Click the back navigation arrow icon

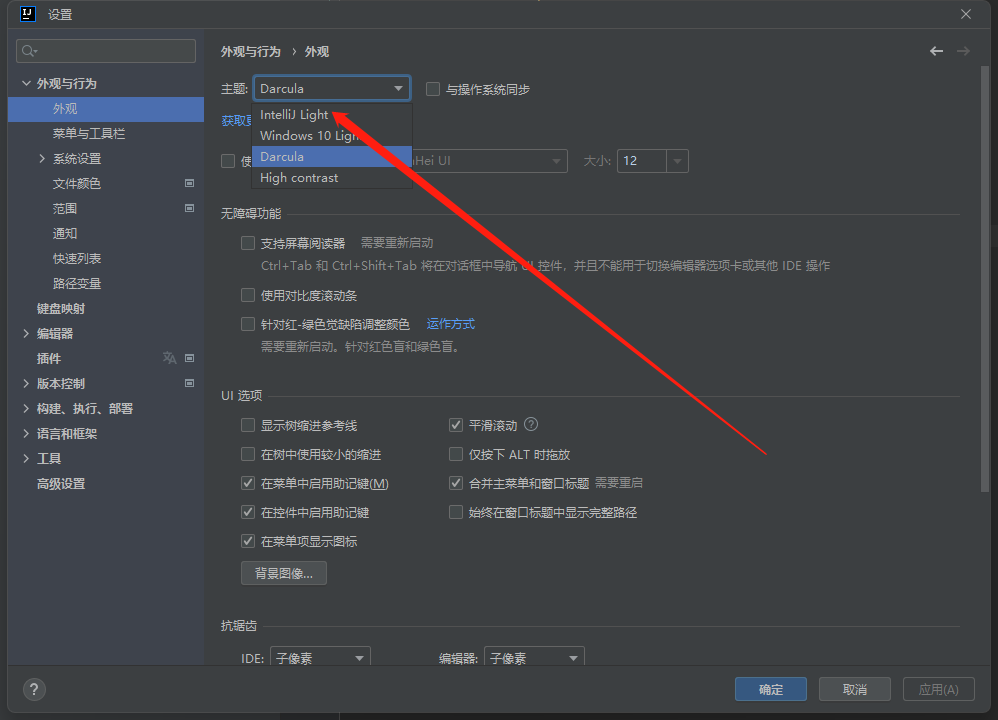(x=936, y=51)
